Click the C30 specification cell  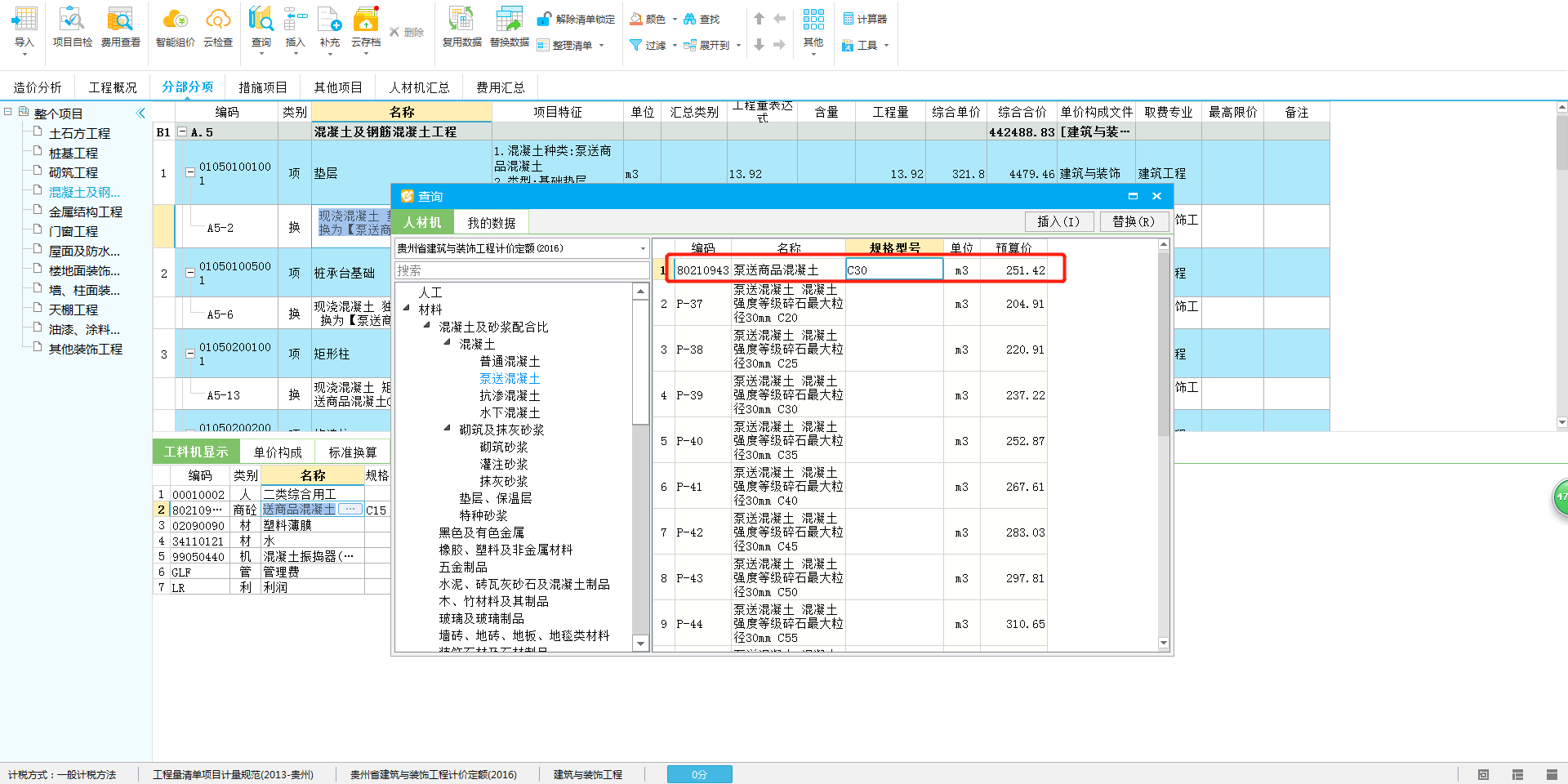(894, 269)
